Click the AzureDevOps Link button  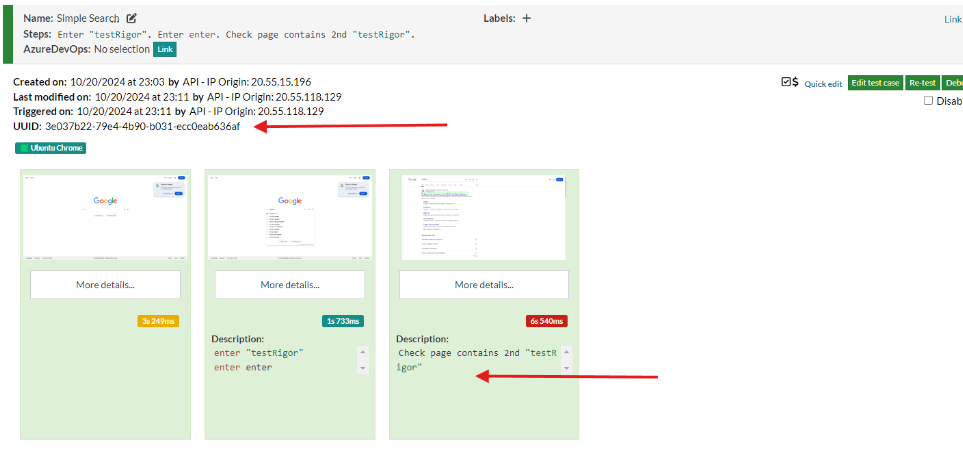[165, 49]
